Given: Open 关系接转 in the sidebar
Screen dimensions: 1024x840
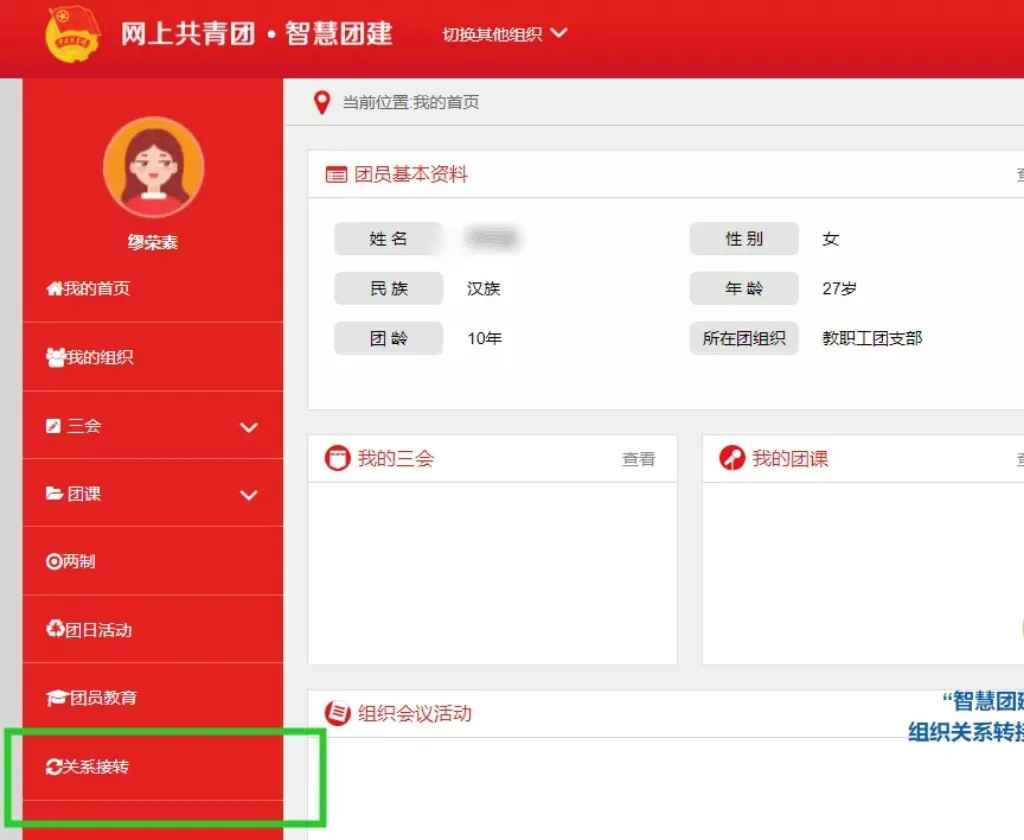Looking at the screenshot, I should [x=153, y=766].
